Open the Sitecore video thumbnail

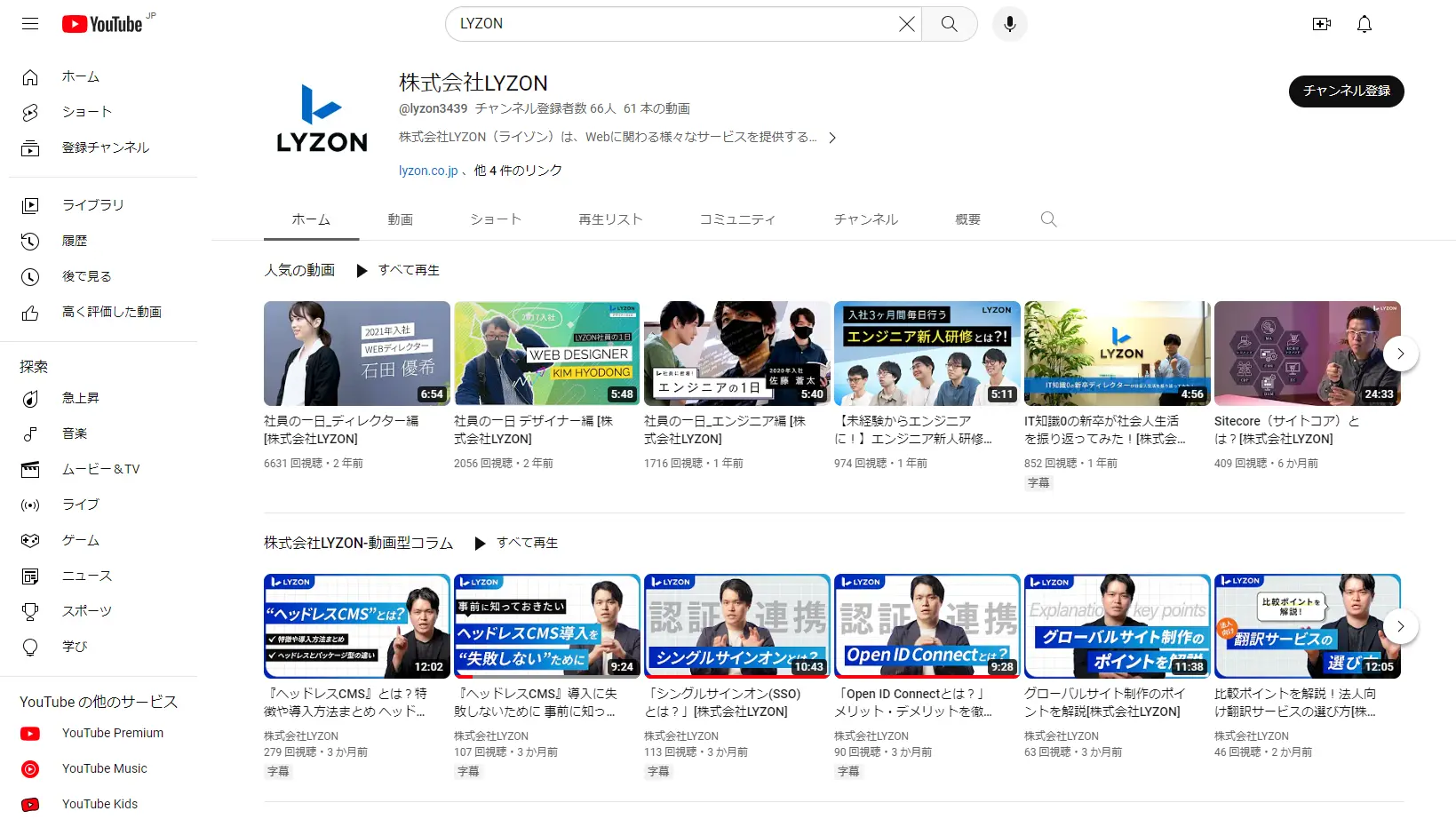[x=1308, y=354]
